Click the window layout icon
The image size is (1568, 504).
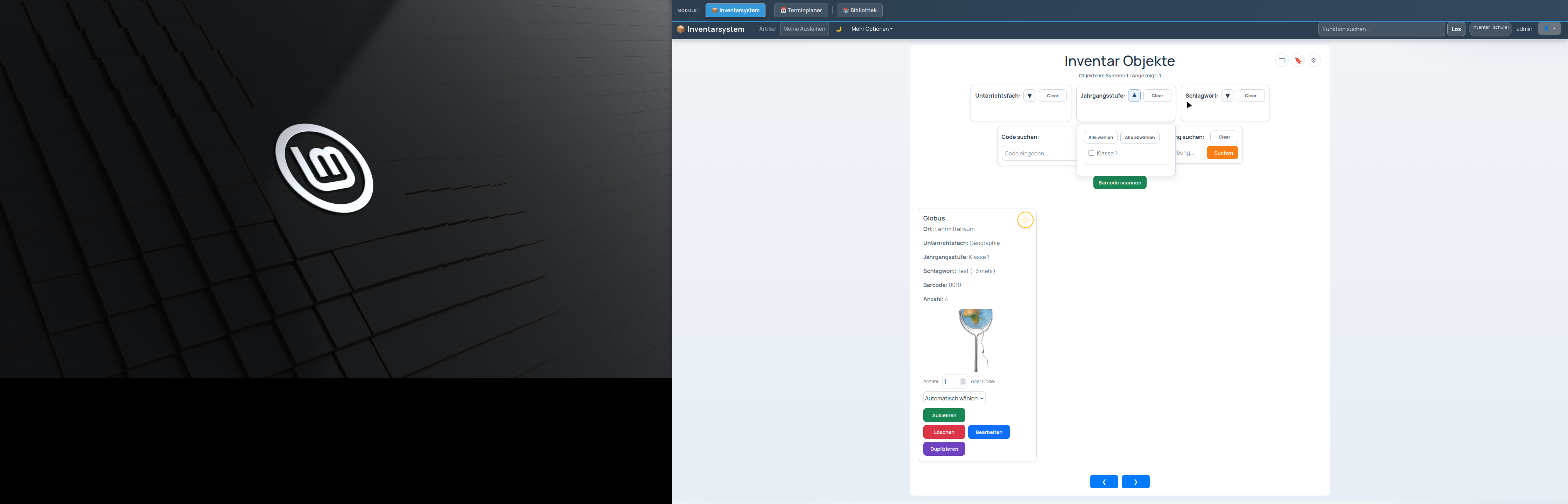[1282, 60]
